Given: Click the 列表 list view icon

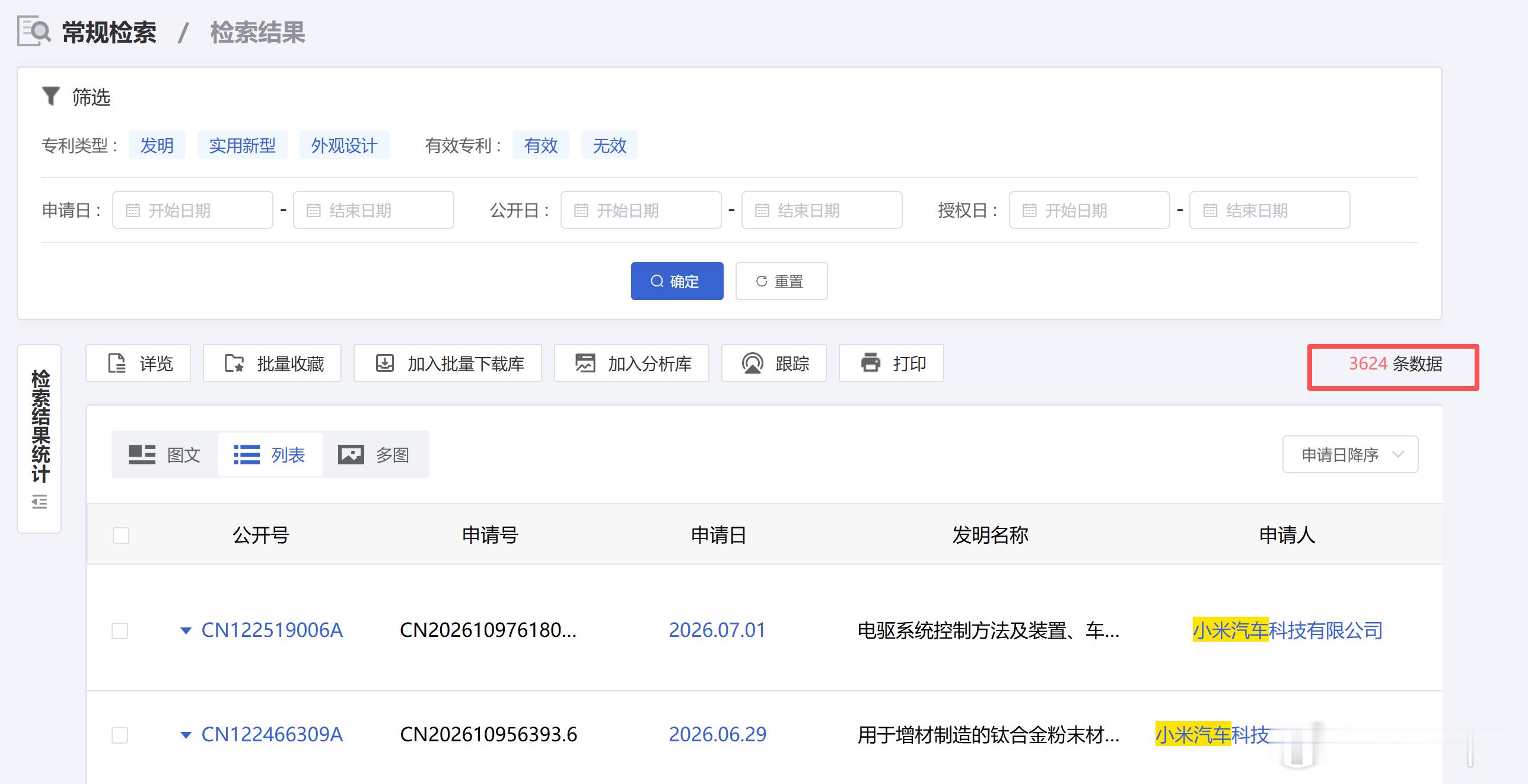Looking at the screenshot, I should [x=247, y=455].
